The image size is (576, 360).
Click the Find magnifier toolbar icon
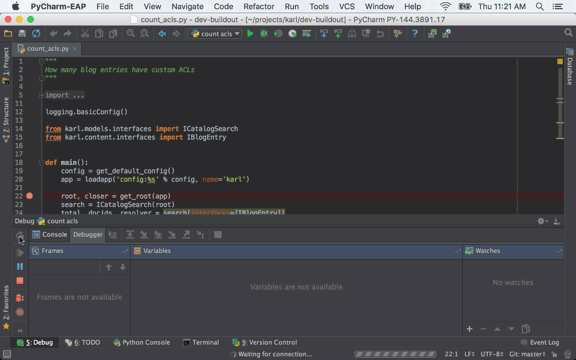(130, 34)
